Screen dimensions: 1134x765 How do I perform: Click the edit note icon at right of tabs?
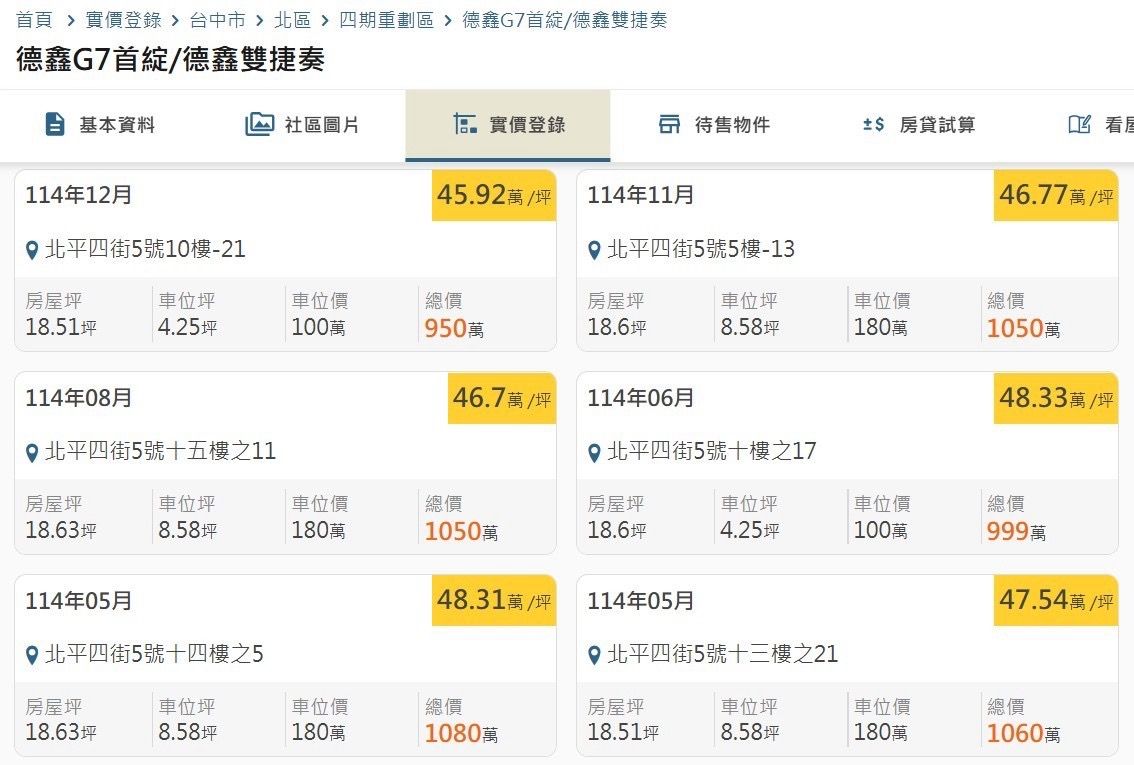1079,125
